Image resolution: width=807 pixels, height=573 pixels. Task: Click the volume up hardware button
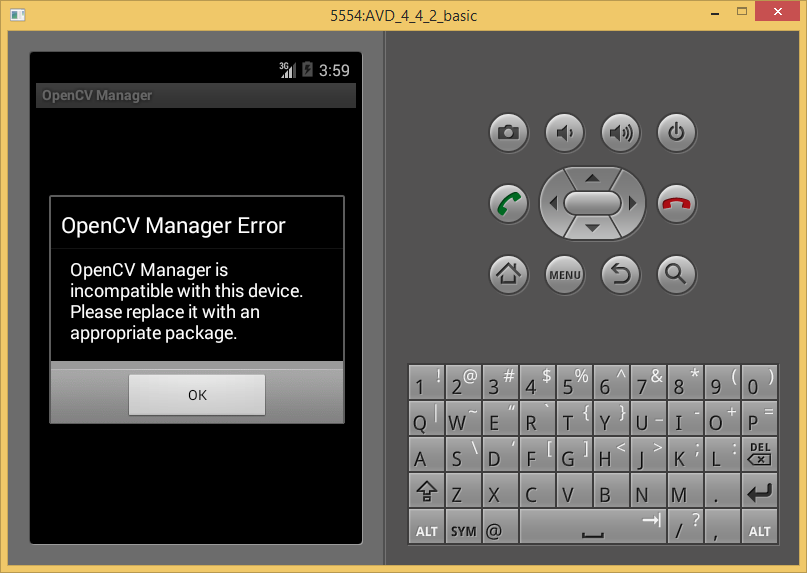(620, 132)
